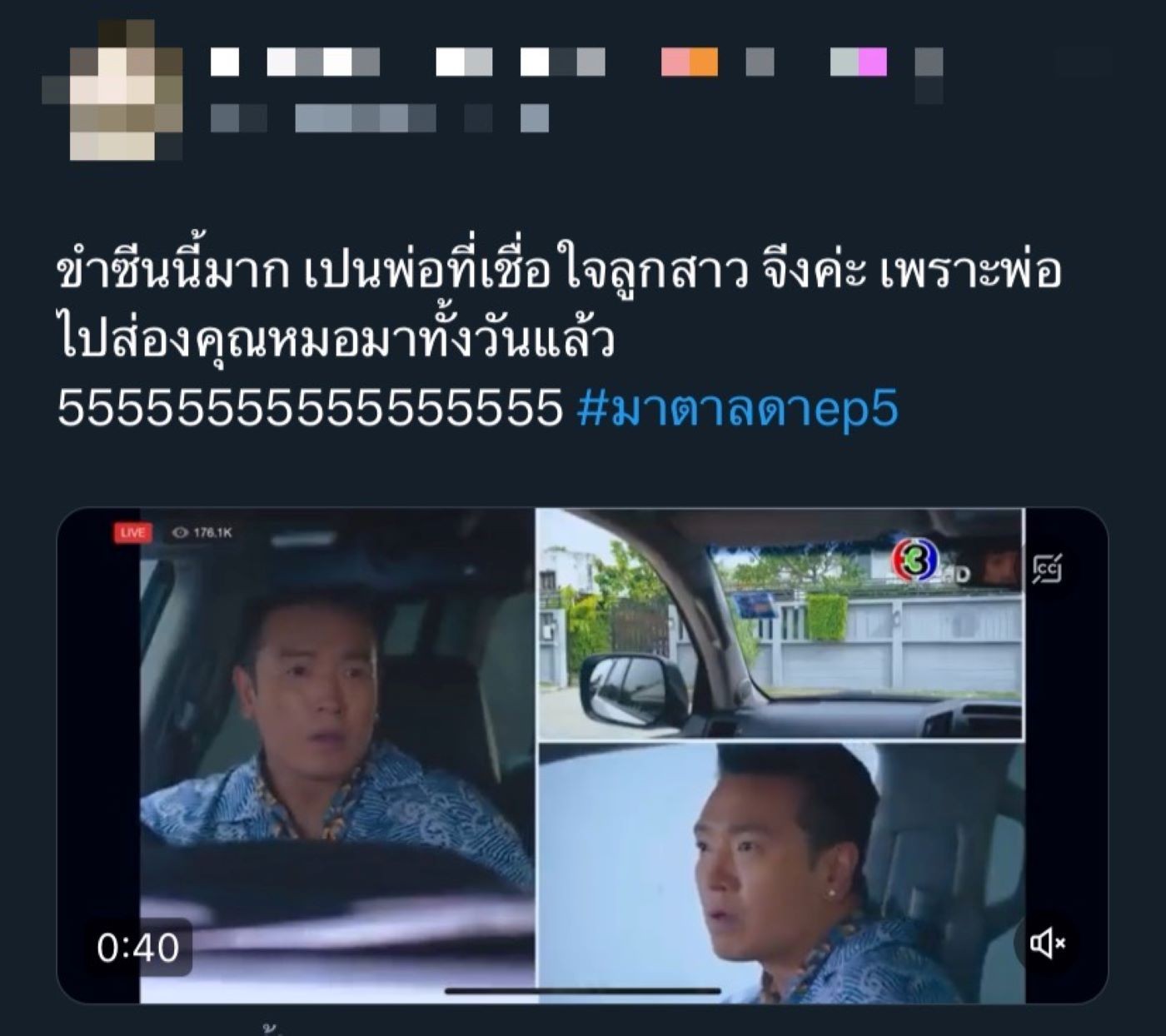
Task: Unmute the video with the speaker icon
Action: click(x=1048, y=943)
